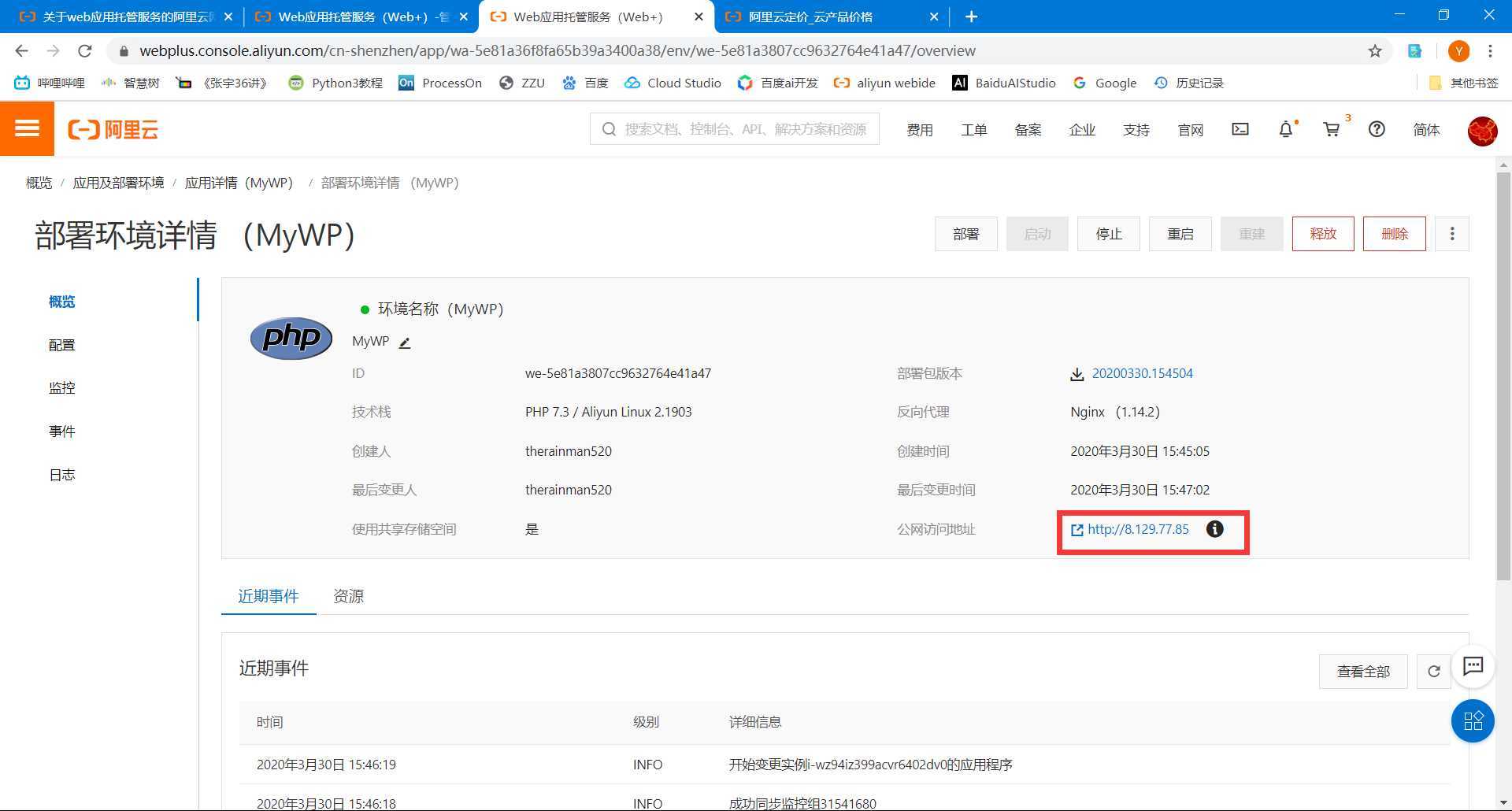Viewport: 1512px width, 811px height.
Task: Open the Cloud Shell terminal icon
Action: point(1240,129)
